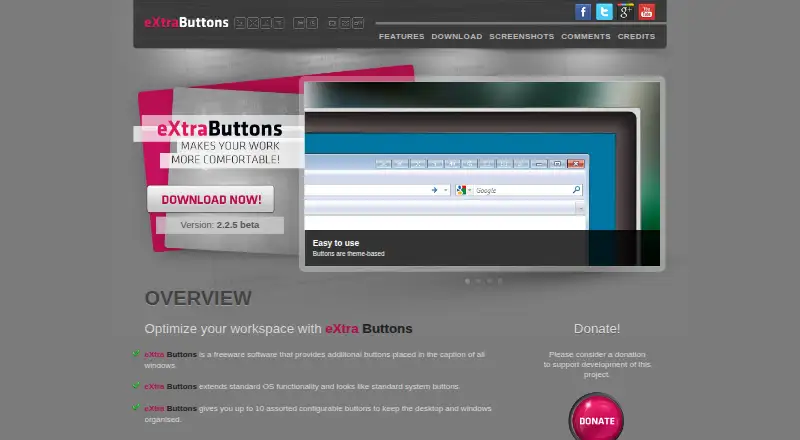The image size is (800, 440).
Task: Open the Facebook page icon
Action: (583, 12)
